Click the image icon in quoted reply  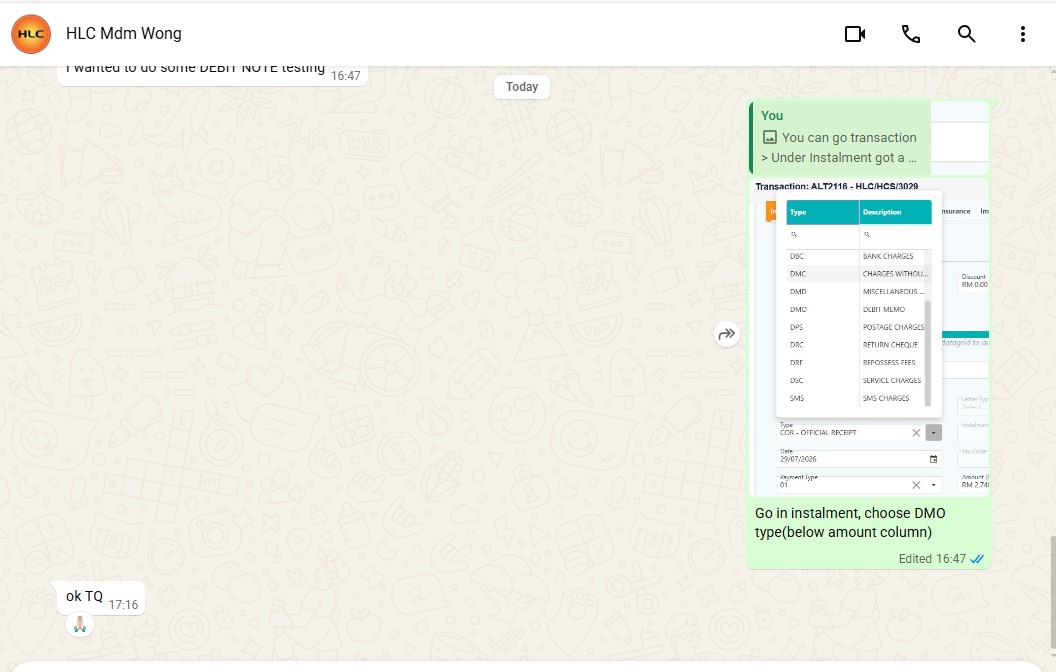tap(769, 137)
